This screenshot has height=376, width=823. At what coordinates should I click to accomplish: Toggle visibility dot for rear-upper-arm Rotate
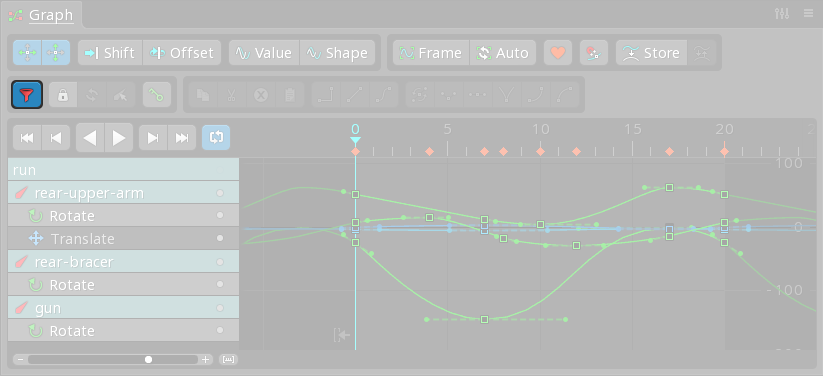220,216
